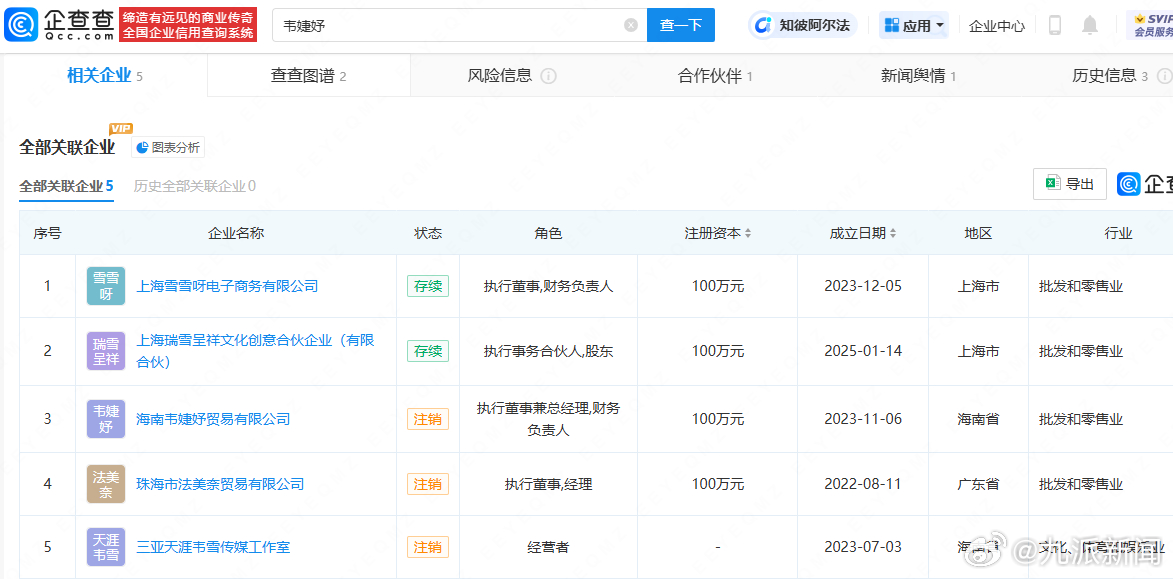Click 广东省 region cell
The width and height of the screenshot is (1173, 579).
[978, 484]
